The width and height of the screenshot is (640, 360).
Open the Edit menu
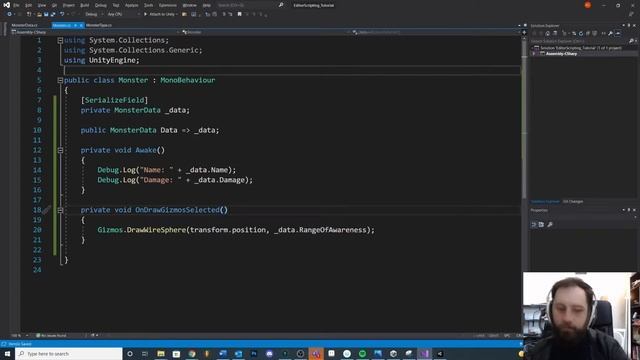[28, 5]
